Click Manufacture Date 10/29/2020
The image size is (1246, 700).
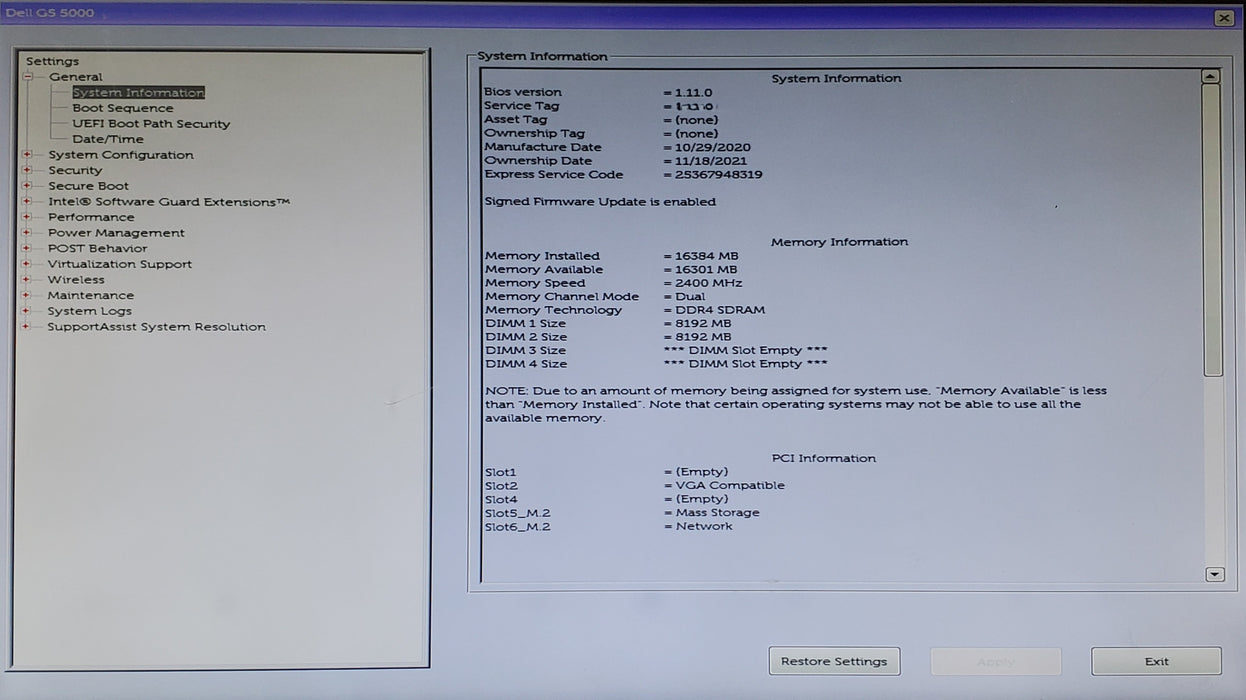coord(712,147)
